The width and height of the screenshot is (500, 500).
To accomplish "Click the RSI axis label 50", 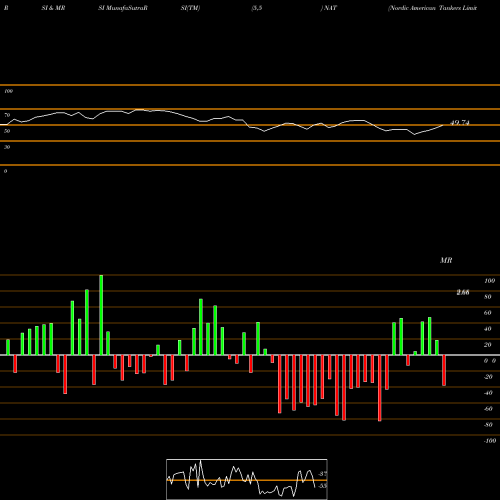I will tap(7, 131).
